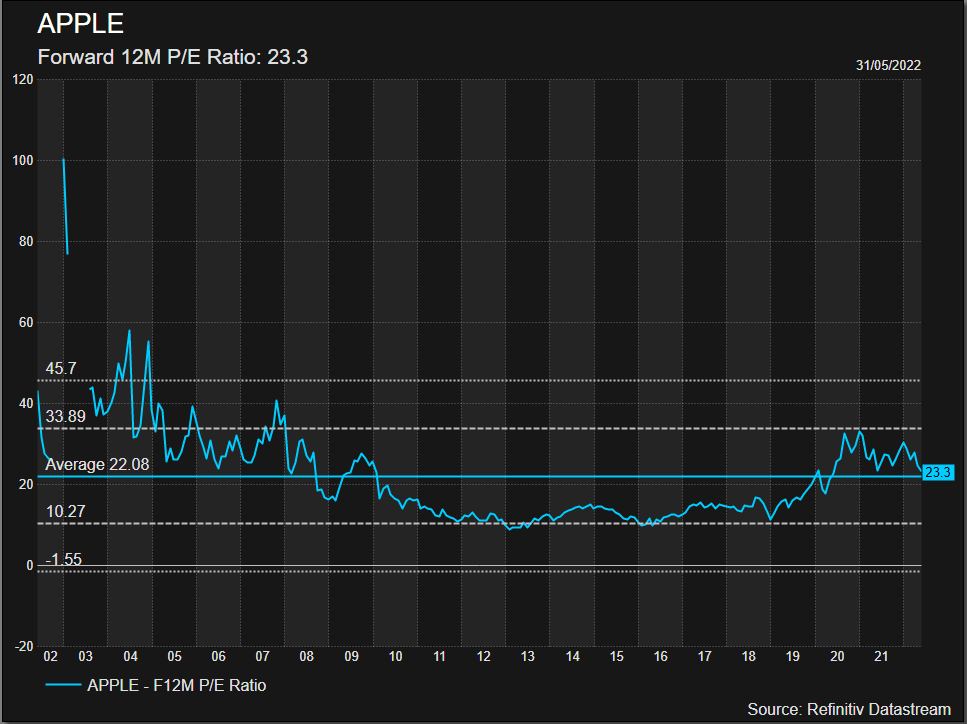Select year 13 on the x-axis
This screenshot has width=967, height=724.
[528, 656]
